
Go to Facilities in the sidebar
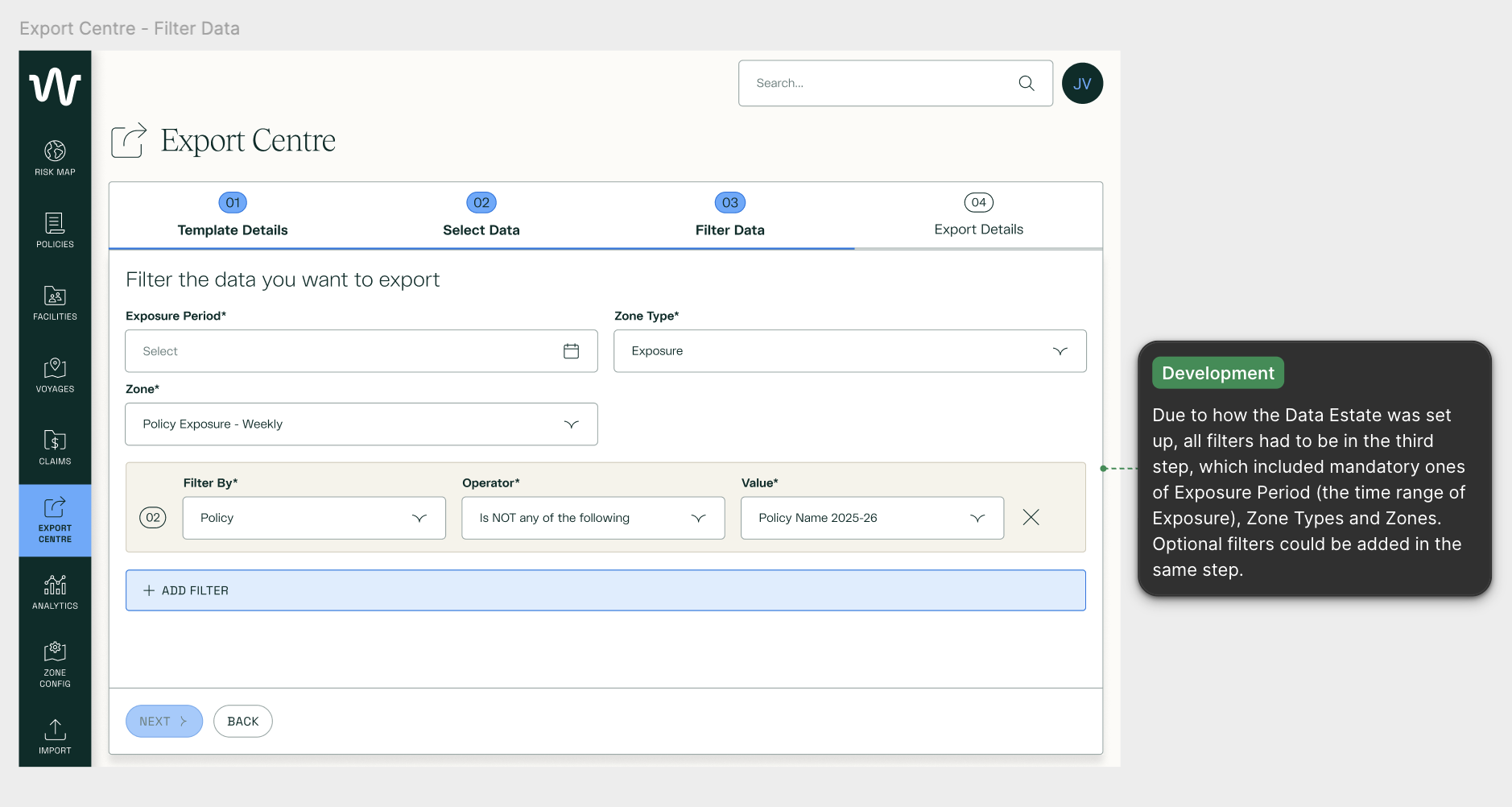[55, 303]
